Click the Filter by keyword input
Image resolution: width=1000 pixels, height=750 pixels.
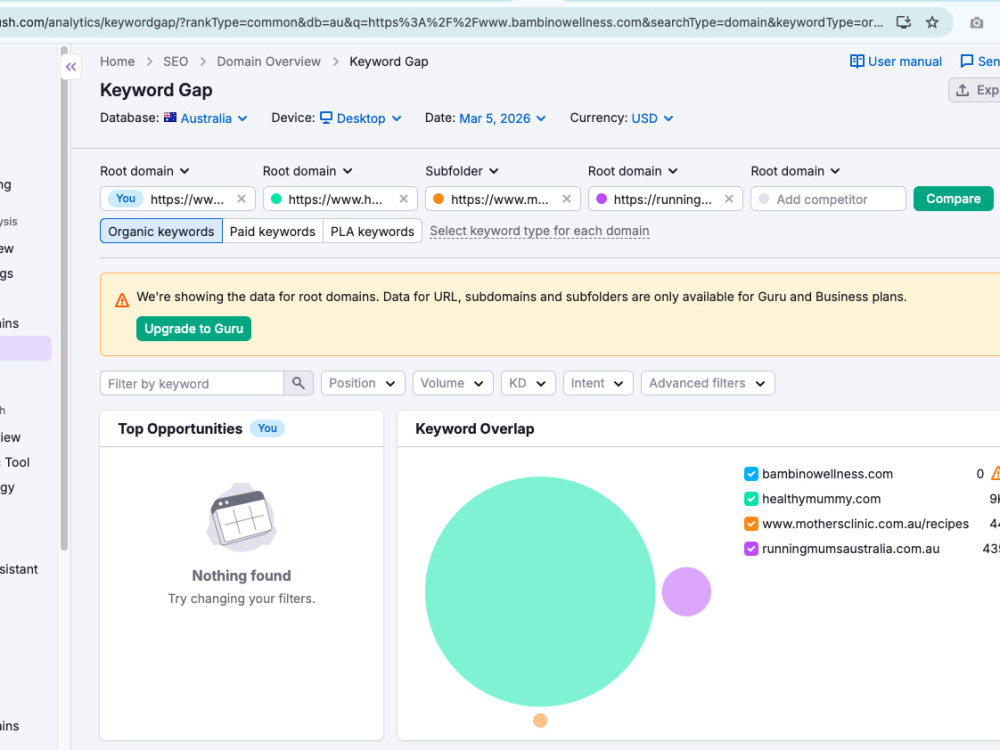191,383
